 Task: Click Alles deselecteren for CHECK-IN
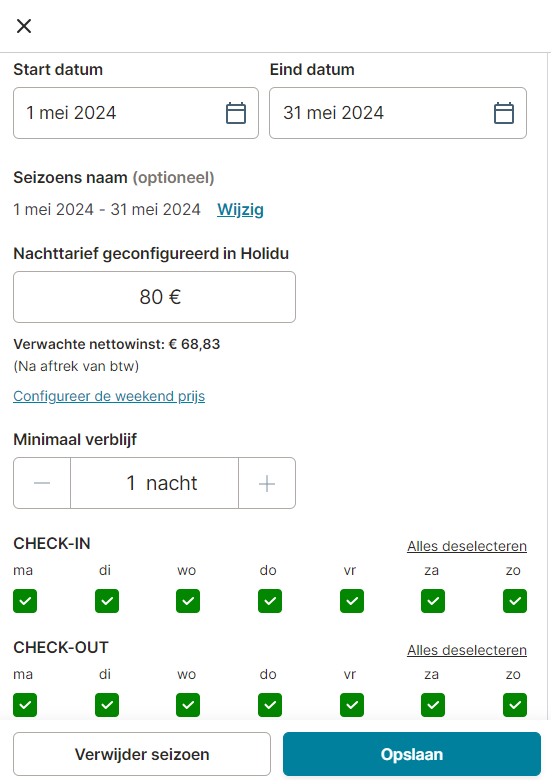coord(467,546)
